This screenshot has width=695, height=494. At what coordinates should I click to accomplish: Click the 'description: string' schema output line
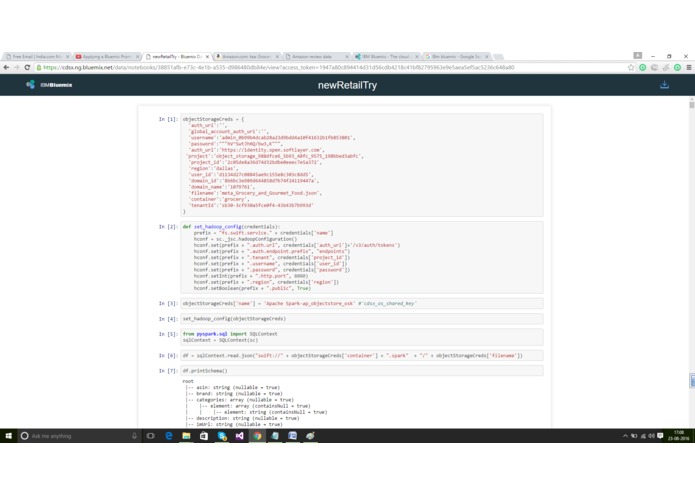pos(242,418)
